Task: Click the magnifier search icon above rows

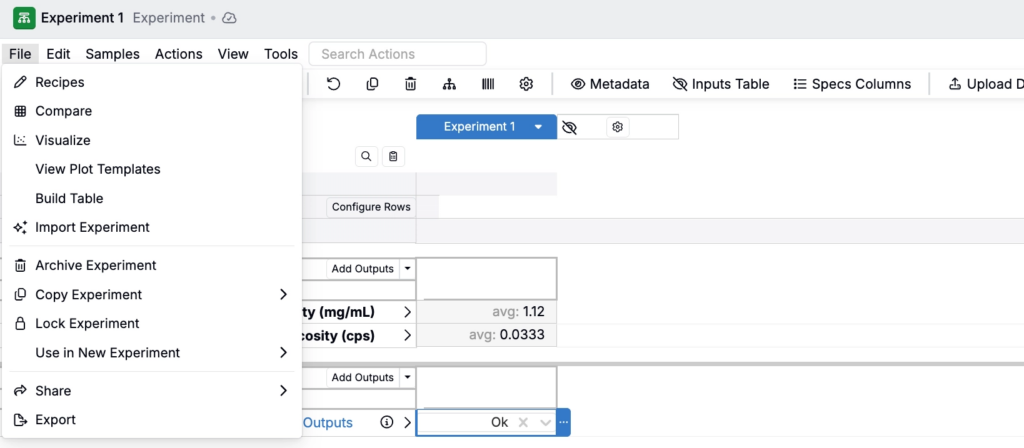Action: tap(366, 156)
